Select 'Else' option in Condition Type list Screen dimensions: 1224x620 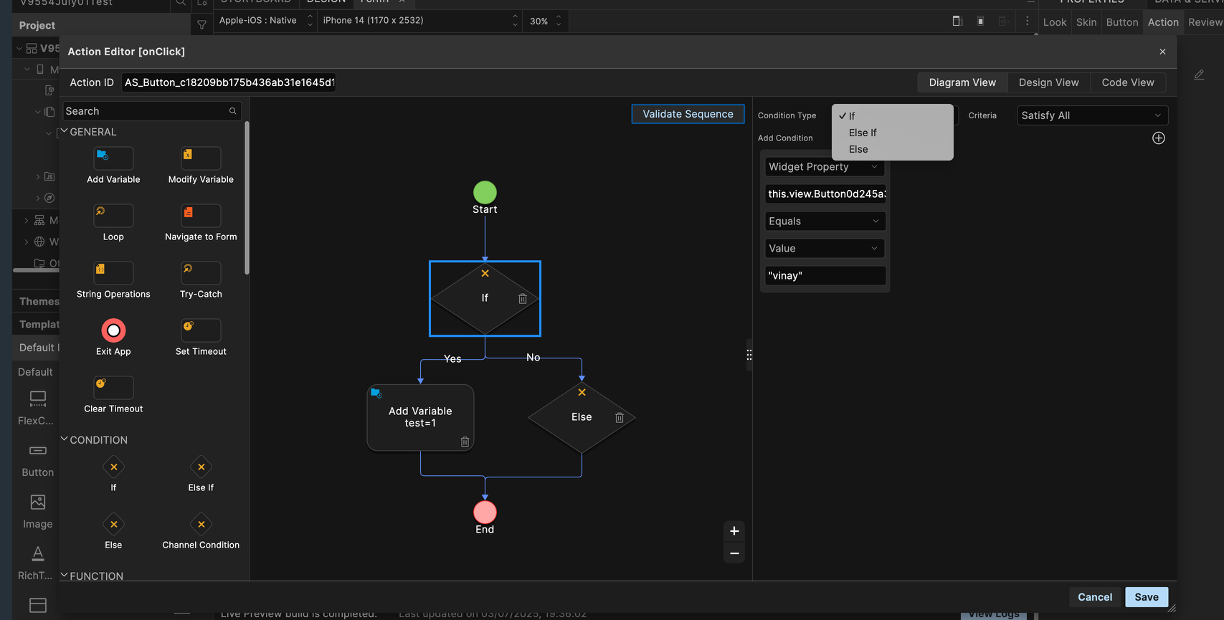coord(858,149)
